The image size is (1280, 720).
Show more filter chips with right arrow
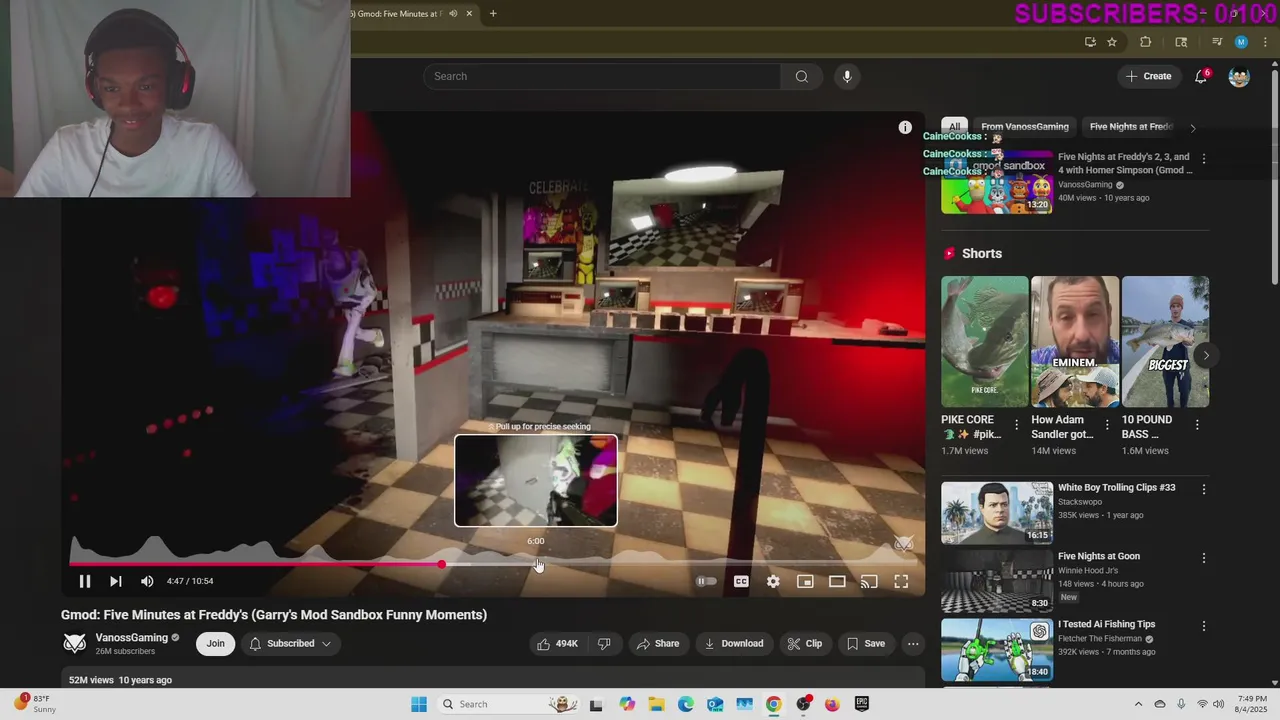pyautogui.click(x=1192, y=128)
